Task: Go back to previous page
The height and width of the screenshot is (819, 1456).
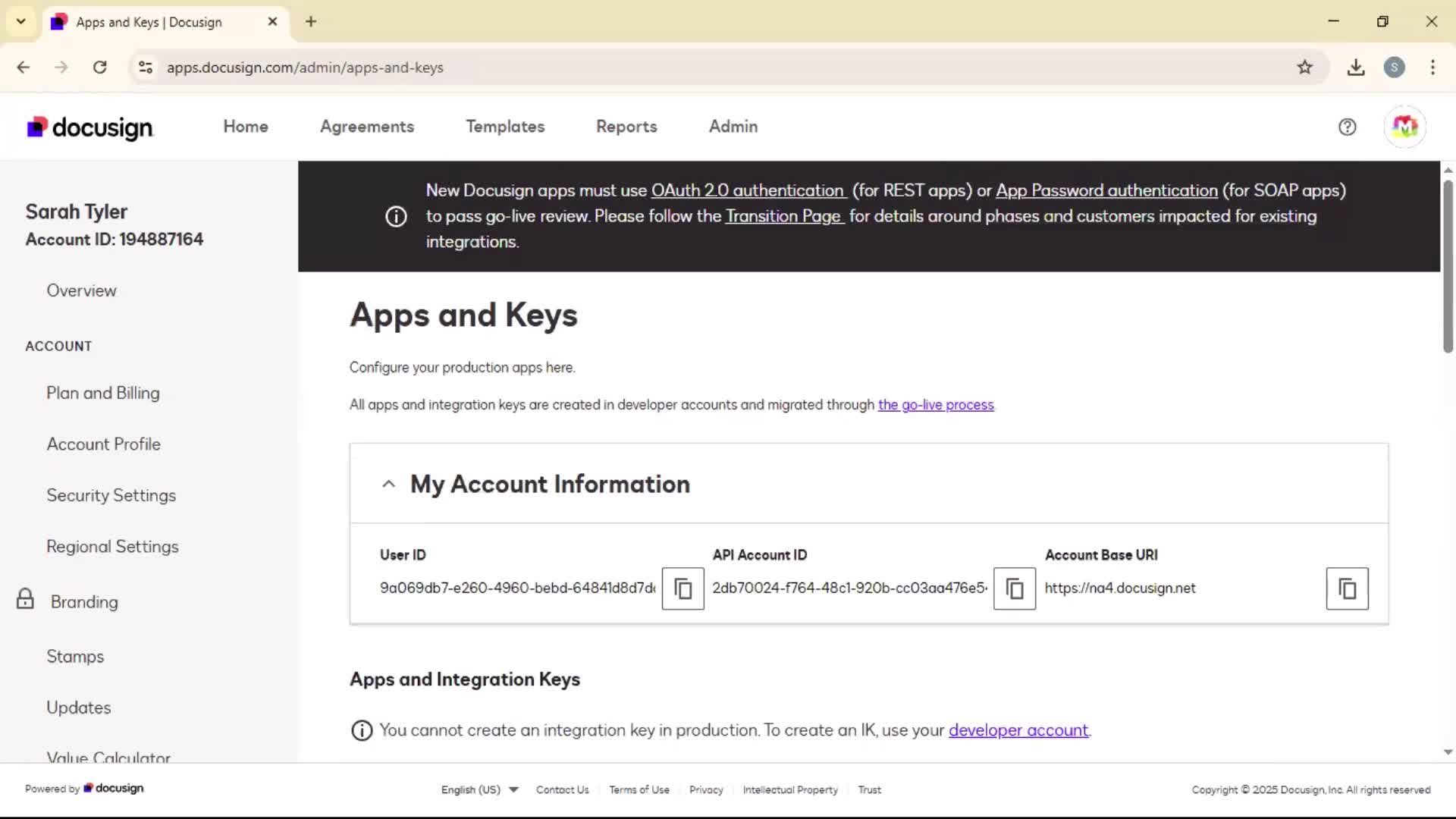Action: coord(24,67)
